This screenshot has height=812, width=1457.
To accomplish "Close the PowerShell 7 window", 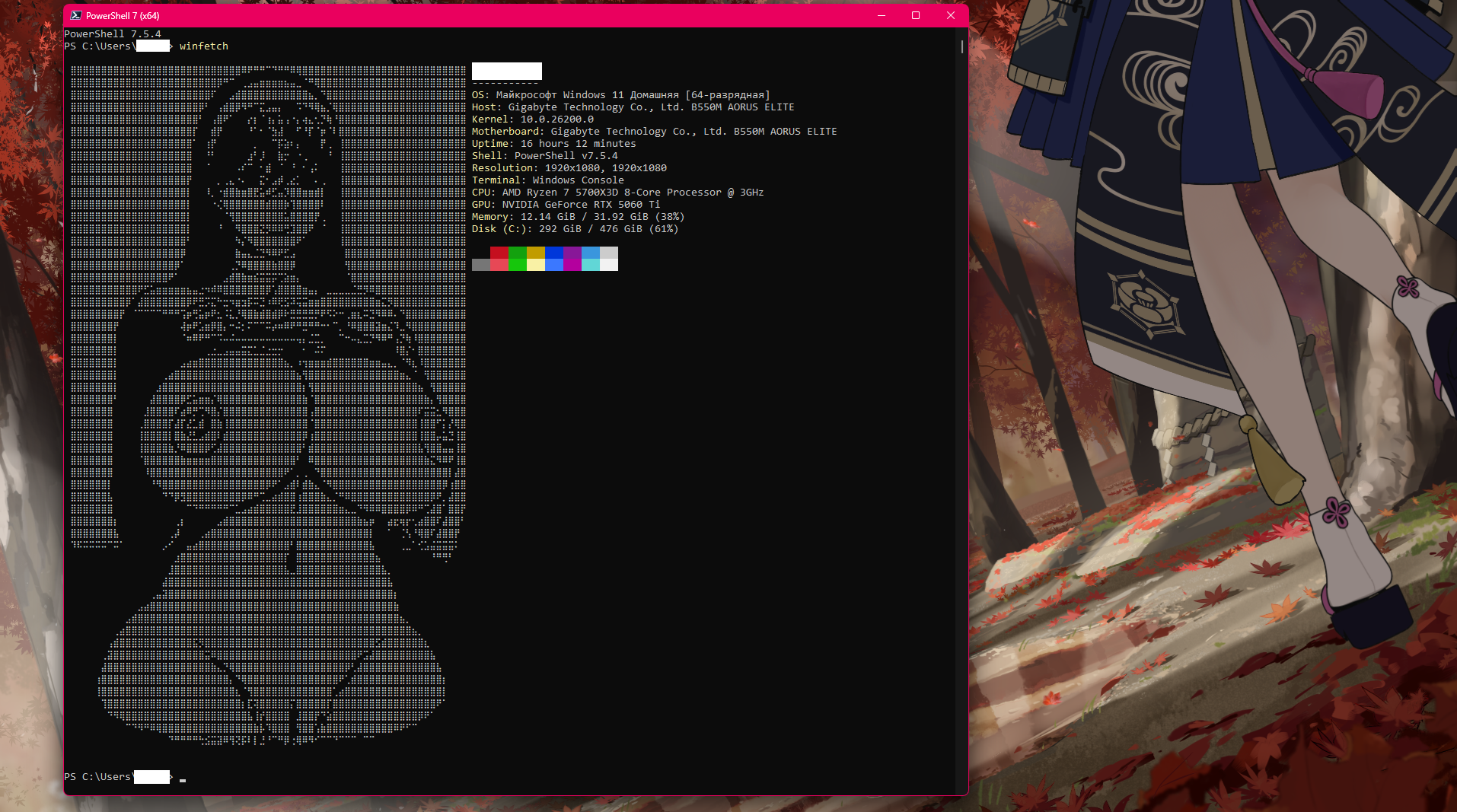I will [x=951, y=15].
